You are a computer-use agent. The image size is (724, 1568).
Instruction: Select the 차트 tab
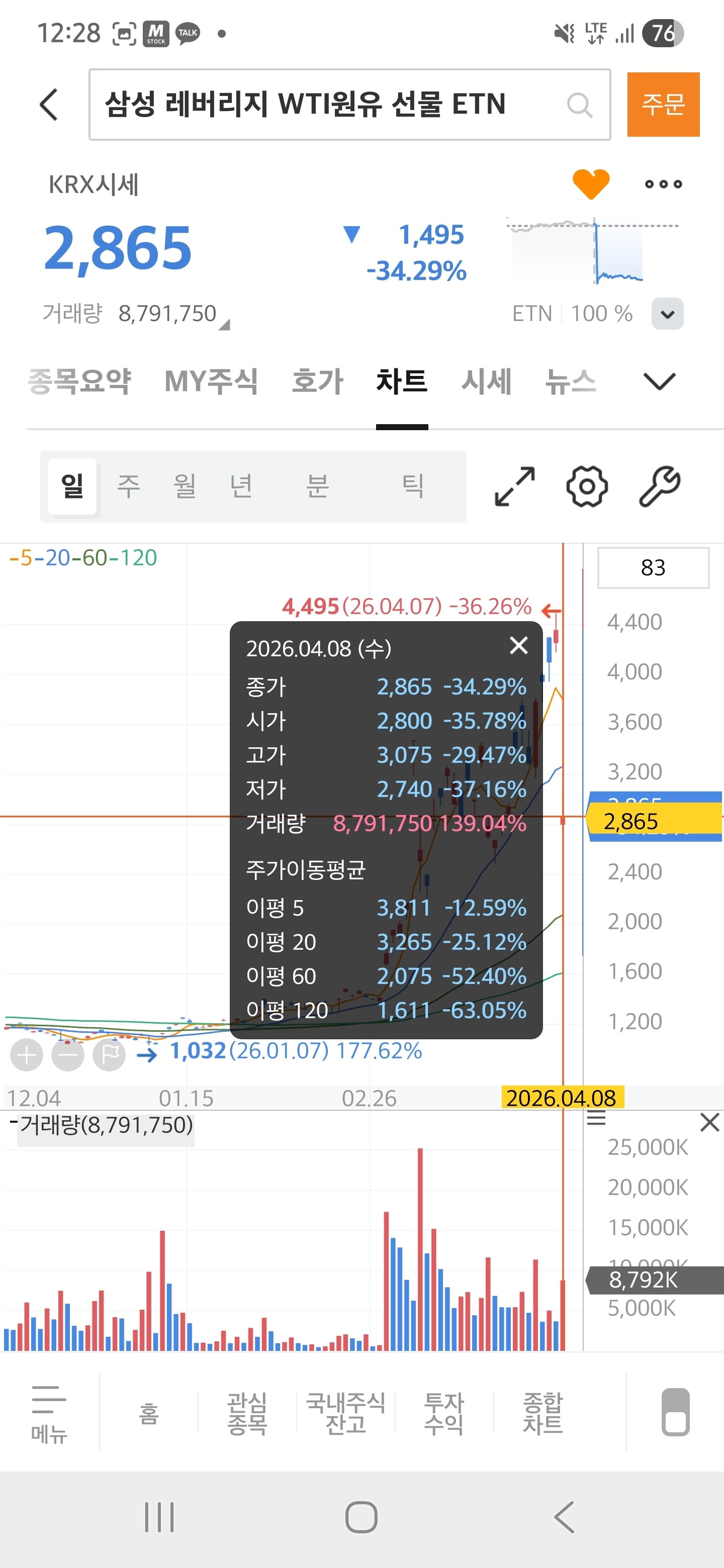point(402,381)
